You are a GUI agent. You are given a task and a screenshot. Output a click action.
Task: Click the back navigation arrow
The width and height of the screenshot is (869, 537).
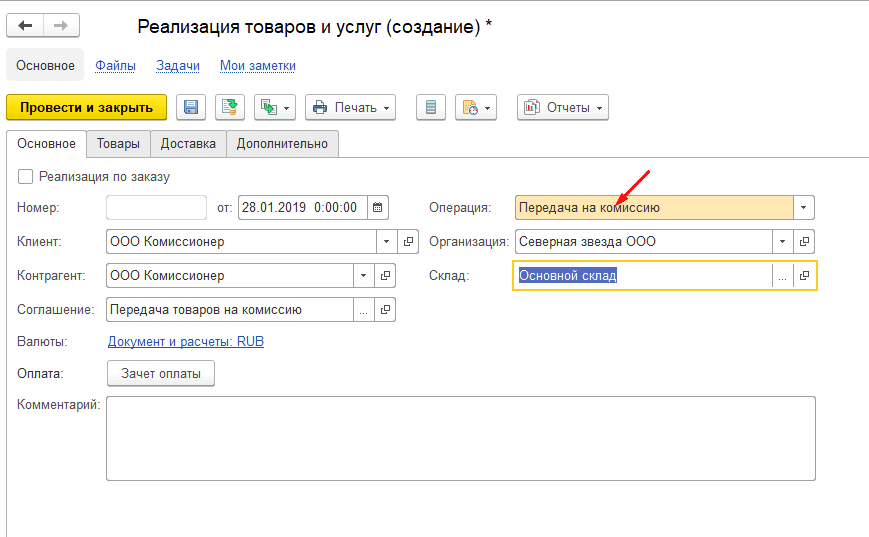coord(25,26)
